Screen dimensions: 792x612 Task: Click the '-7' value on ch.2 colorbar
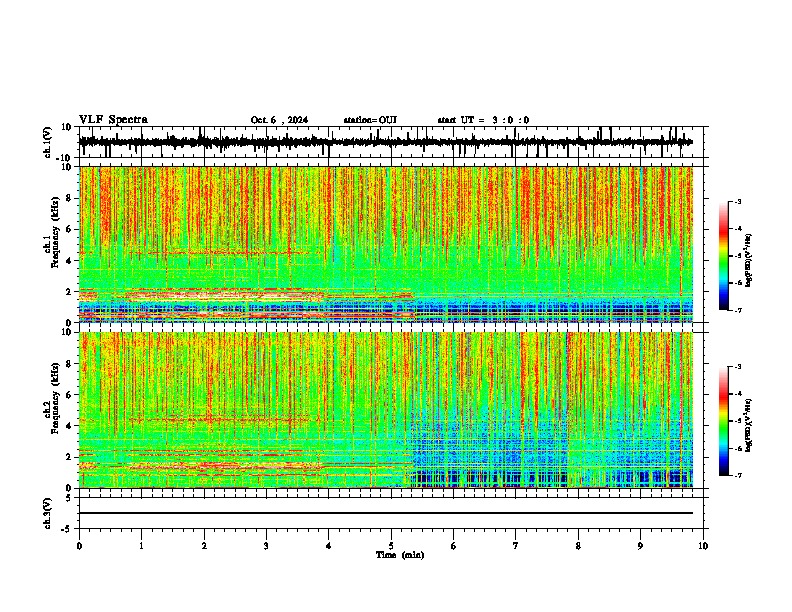tap(737, 476)
